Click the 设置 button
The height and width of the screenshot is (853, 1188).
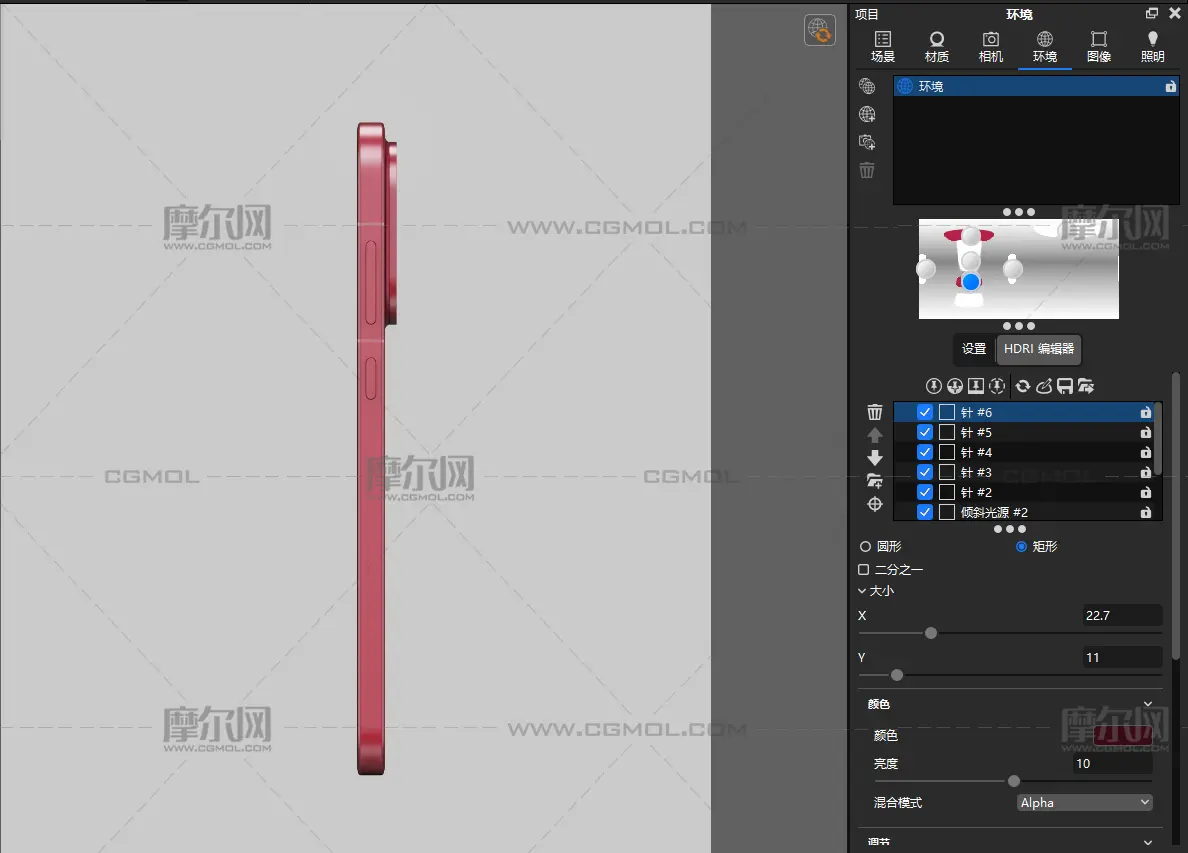point(974,349)
